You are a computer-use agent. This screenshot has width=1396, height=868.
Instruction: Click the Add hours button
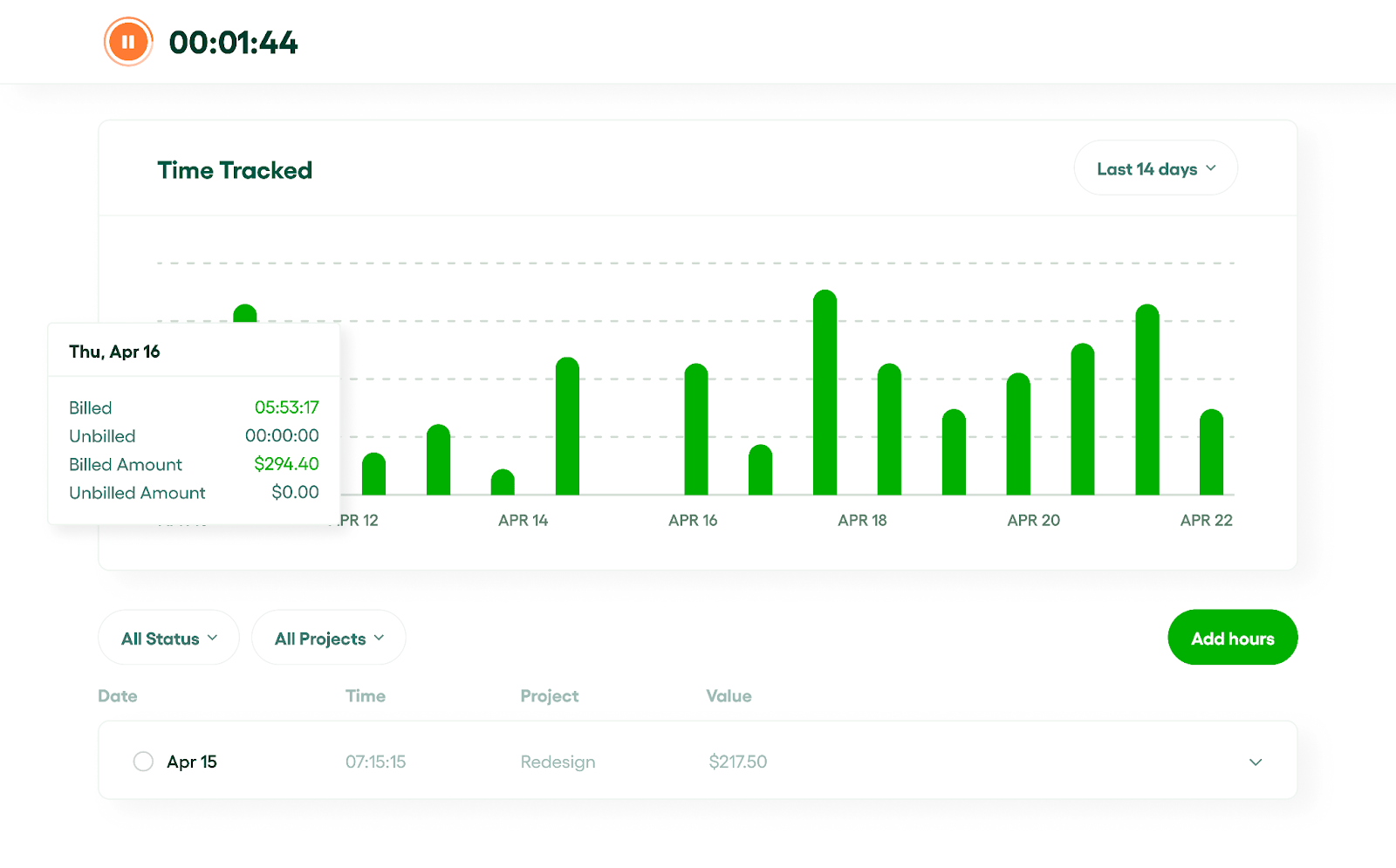(x=1232, y=638)
